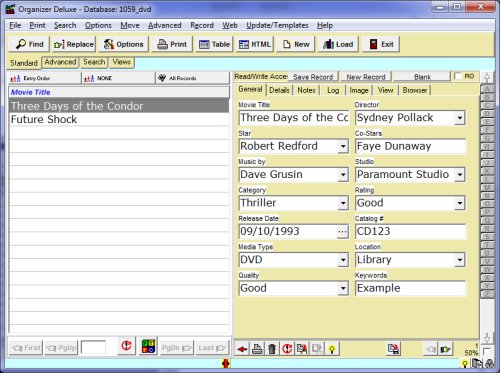This screenshot has width=500, height=373.
Task: Open the Options toolbar button
Action: click(x=123, y=44)
